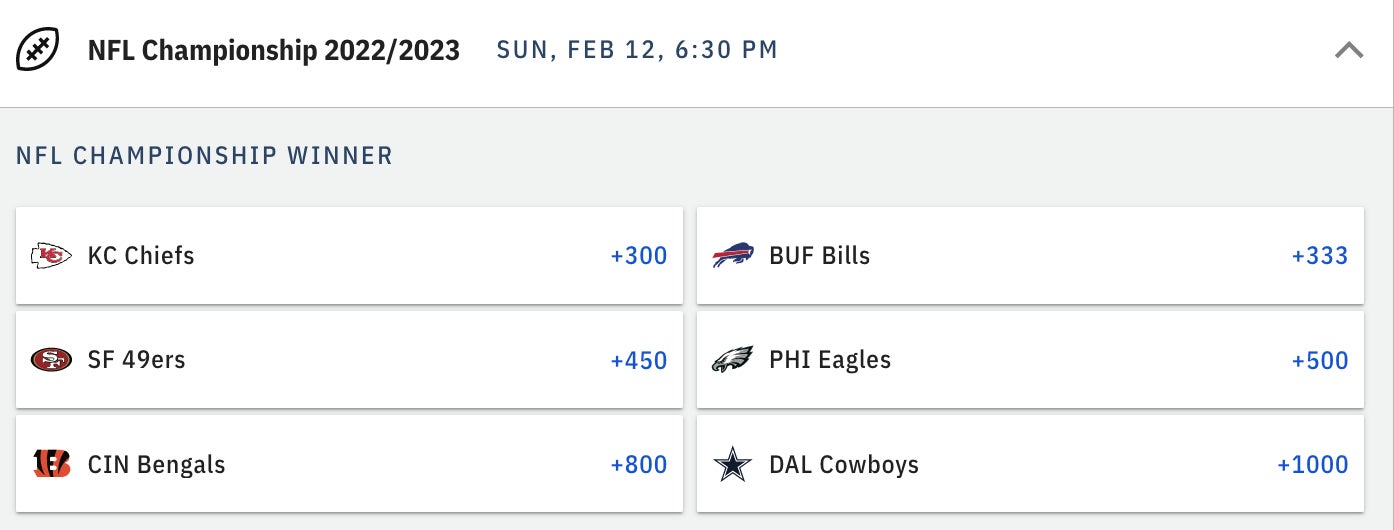Click the NFL Championship 2022/2023 title
Viewport: 1394px width, 530px height.
click(274, 50)
